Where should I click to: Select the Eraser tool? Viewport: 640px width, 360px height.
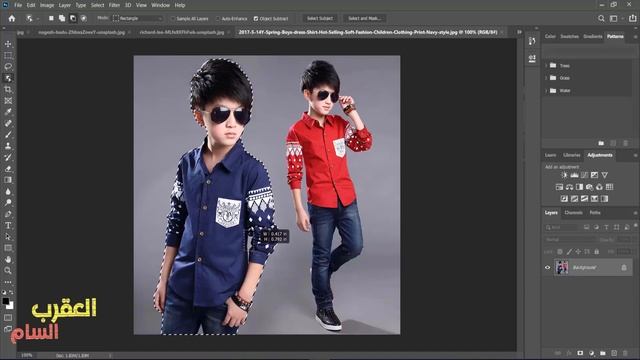pyautogui.click(x=8, y=169)
